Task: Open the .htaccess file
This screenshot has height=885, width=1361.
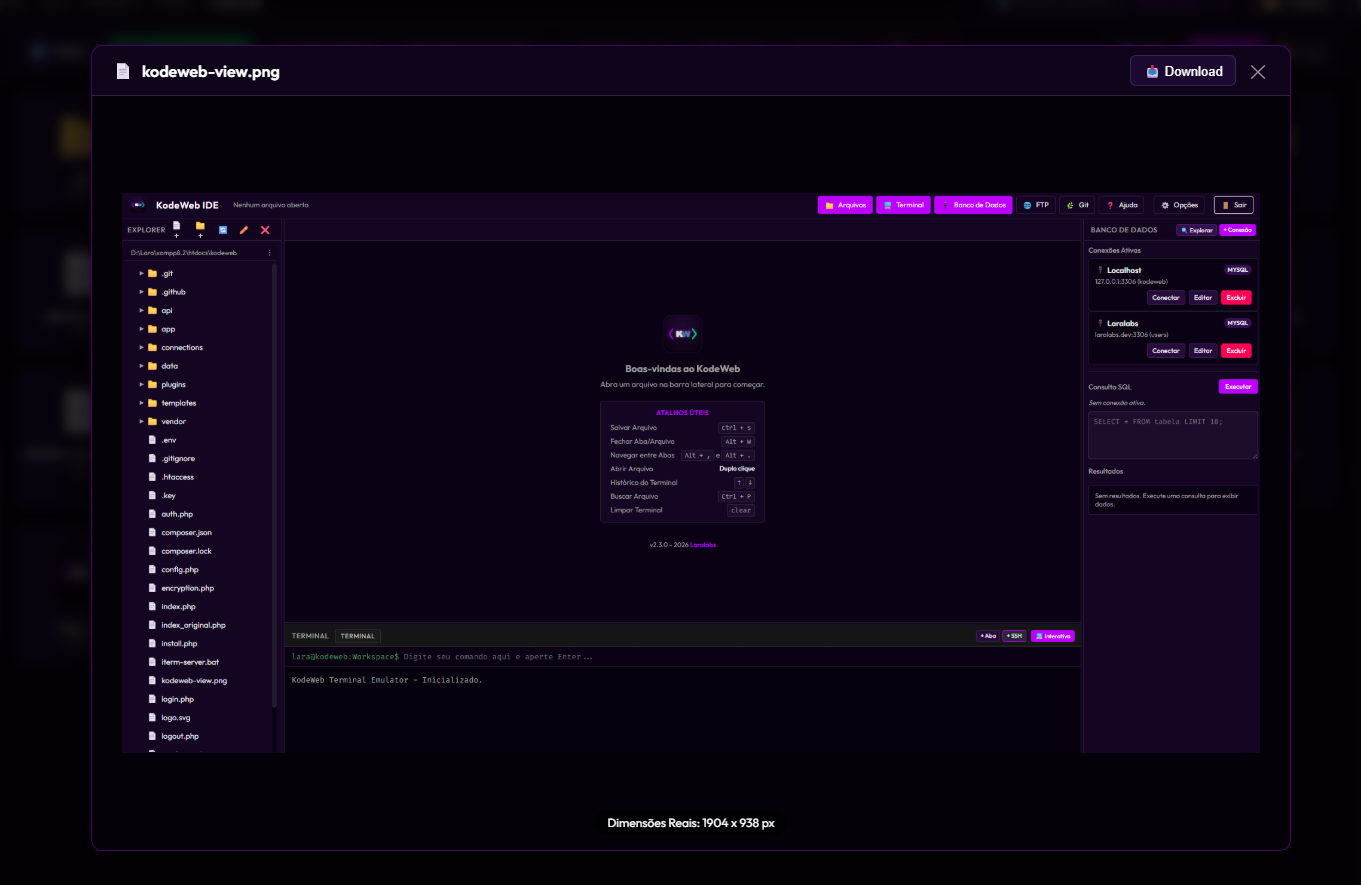Action: (178, 477)
